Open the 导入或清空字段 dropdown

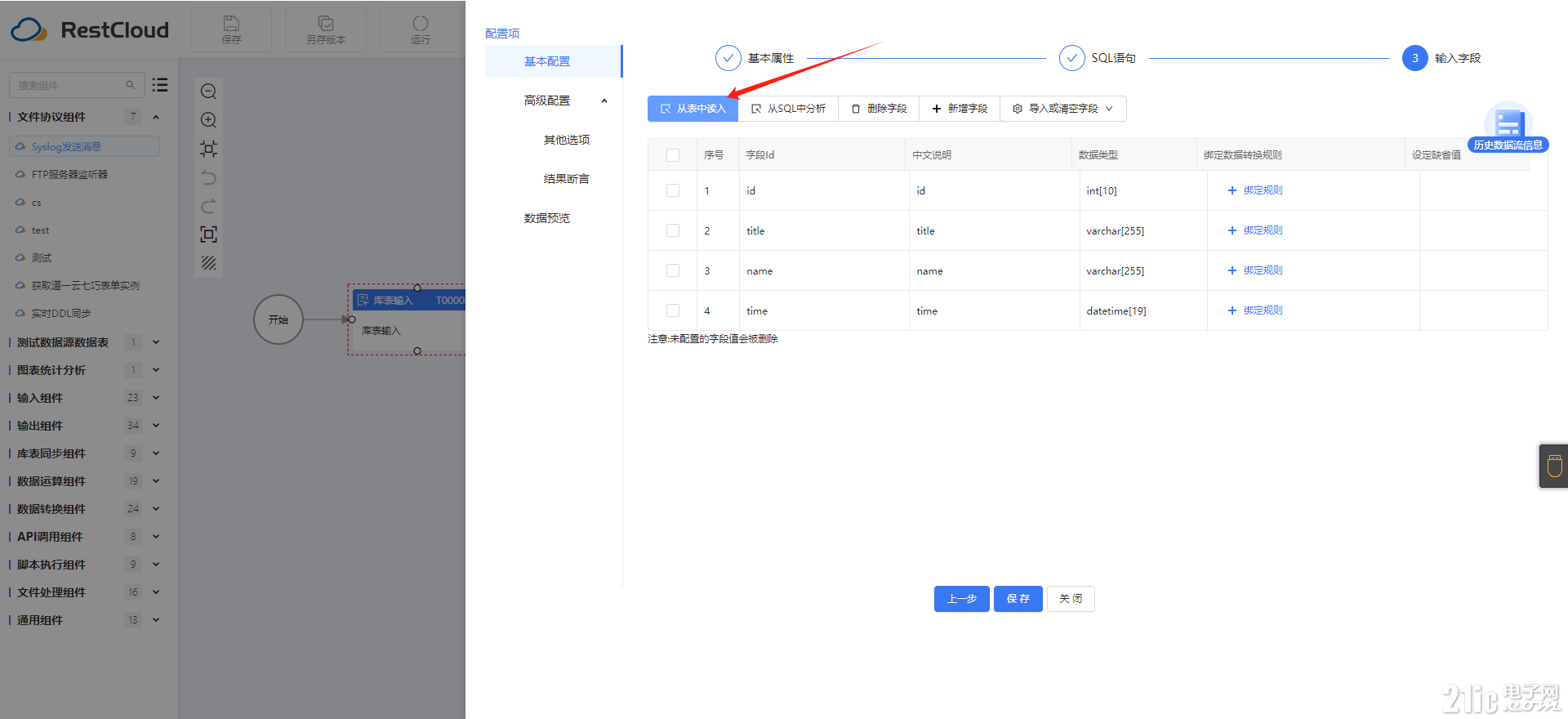tap(1063, 109)
